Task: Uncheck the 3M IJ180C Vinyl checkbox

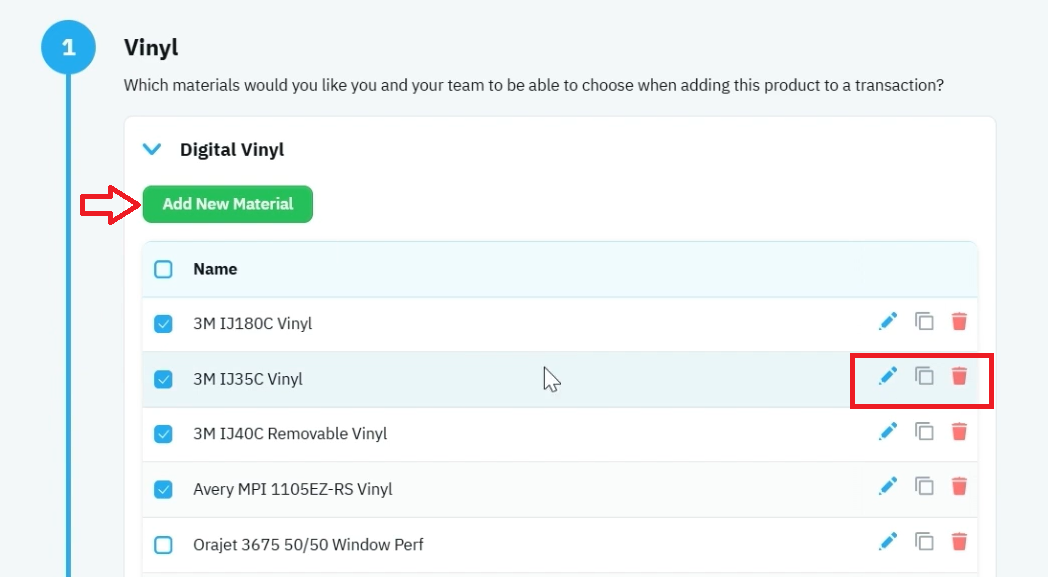Action: 163,324
